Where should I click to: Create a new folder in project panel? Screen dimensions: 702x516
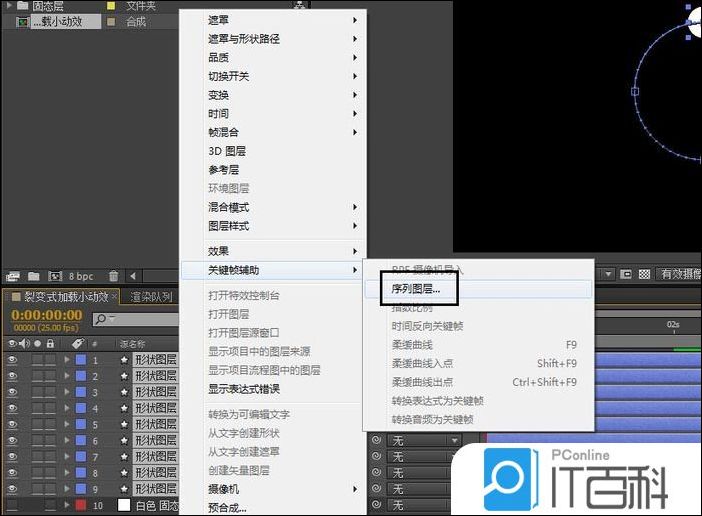[x=33, y=276]
